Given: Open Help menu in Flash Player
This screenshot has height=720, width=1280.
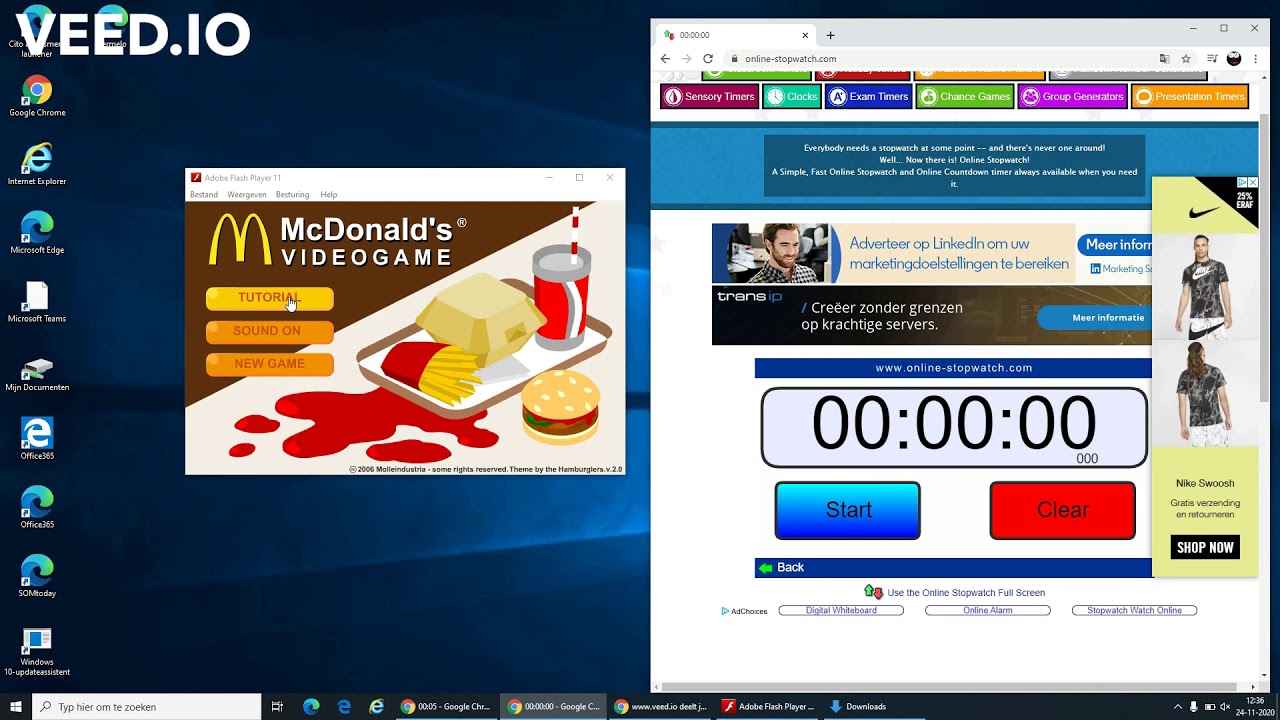Looking at the screenshot, I should pyautogui.click(x=329, y=194).
